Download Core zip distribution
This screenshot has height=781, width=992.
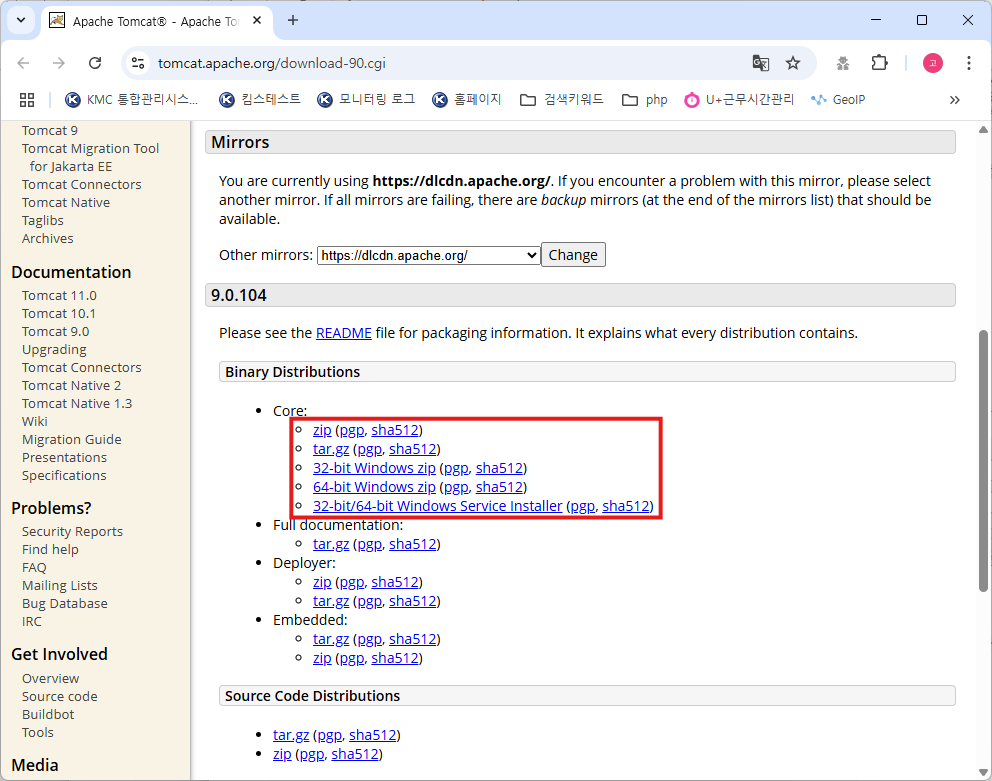[x=322, y=430]
